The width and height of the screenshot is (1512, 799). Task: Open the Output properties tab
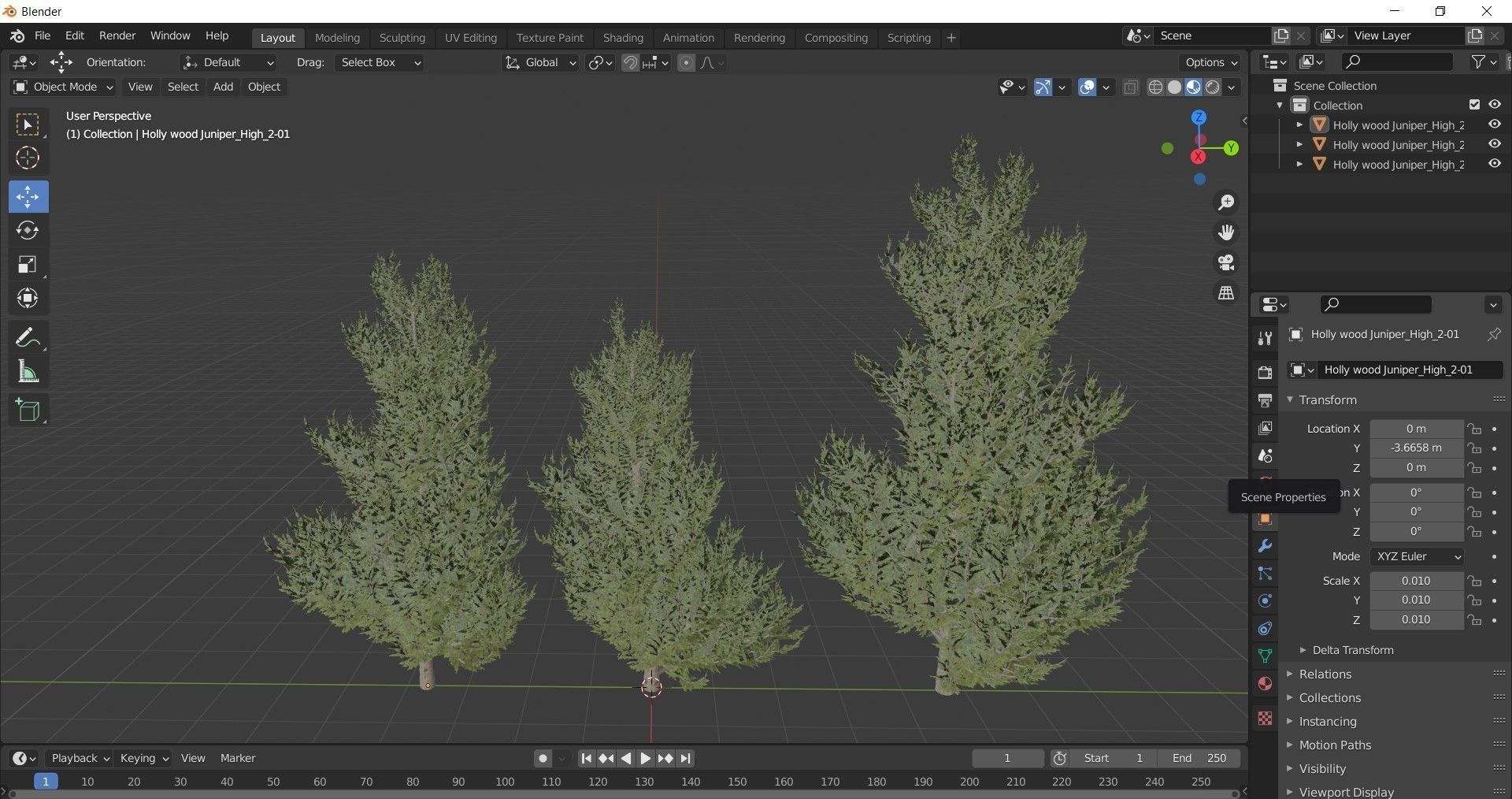click(1265, 400)
